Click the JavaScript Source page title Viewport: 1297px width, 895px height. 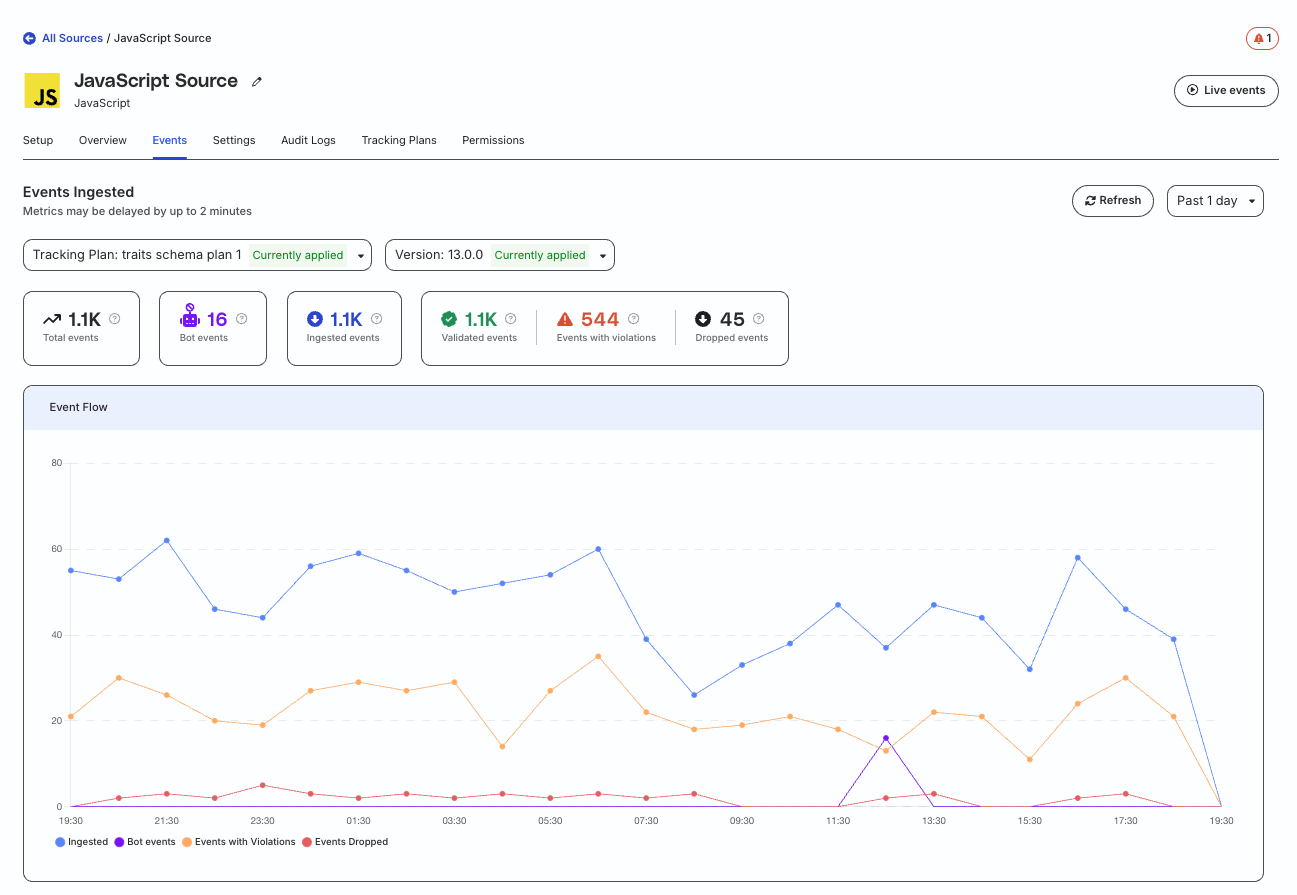click(x=156, y=81)
